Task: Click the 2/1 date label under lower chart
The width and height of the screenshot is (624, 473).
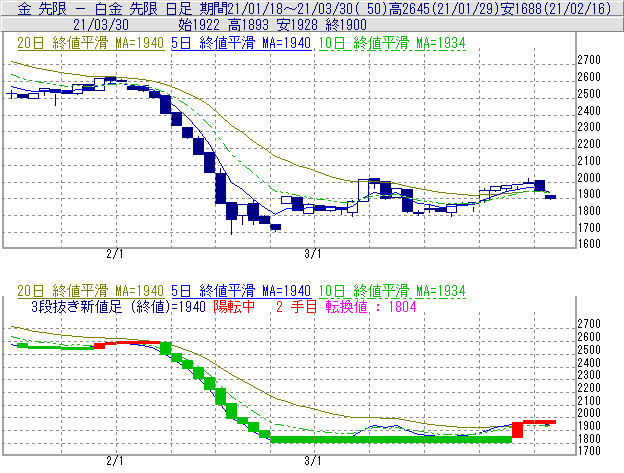Action: pos(115,461)
